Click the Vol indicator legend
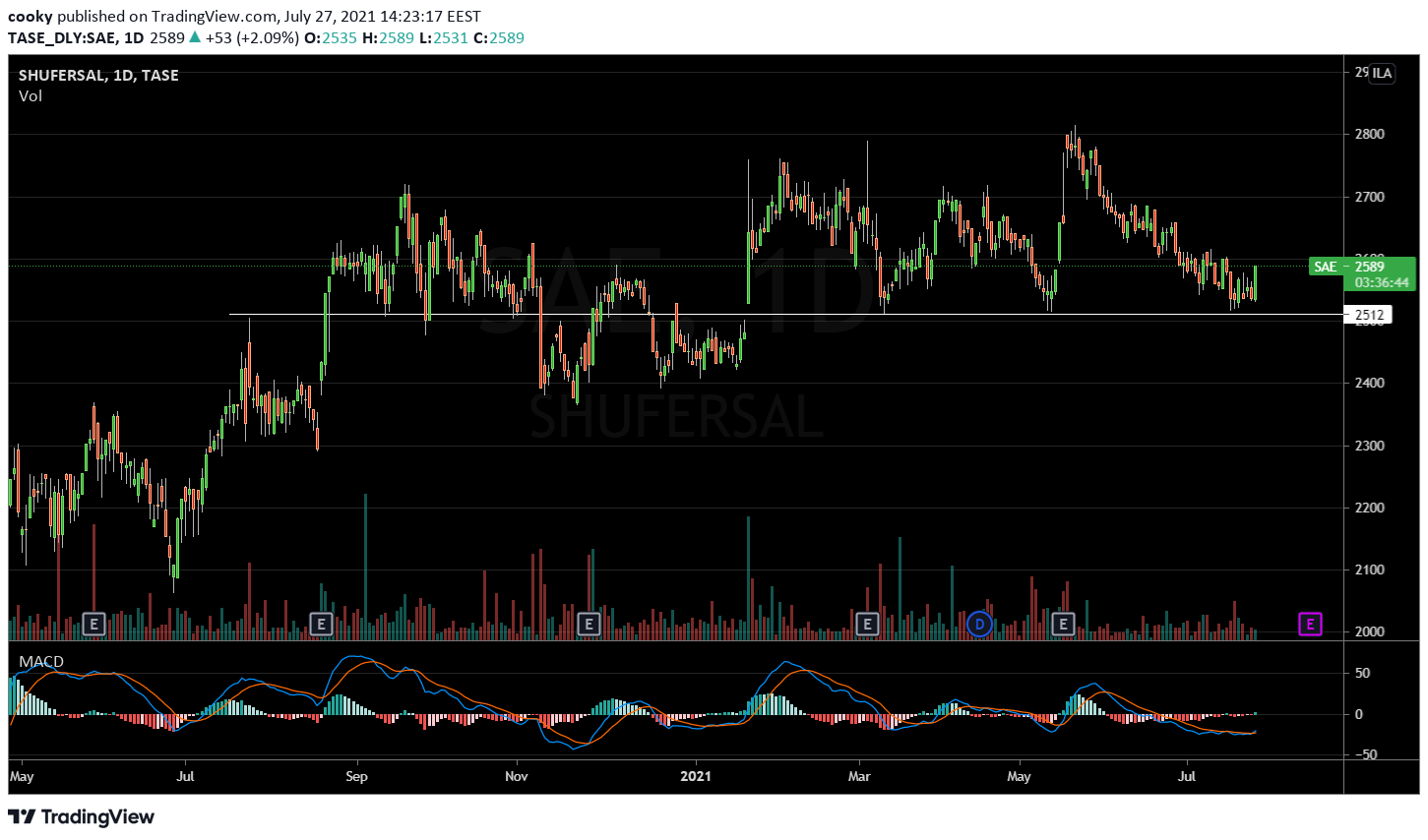Viewport: 1428px width, 840px height. pyautogui.click(x=31, y=96)
